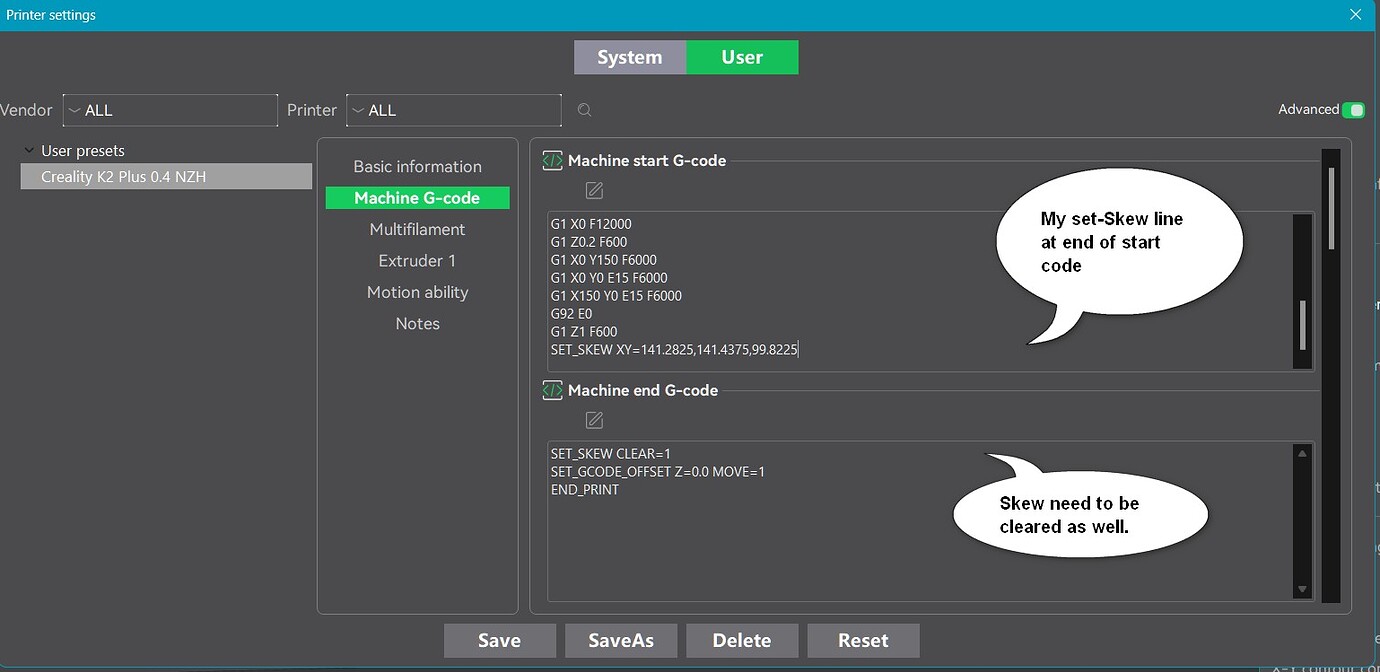Open the editor via pencil icon under end G-code
The height and width of the screenshot is (672, 1380).
click(x=594, y=420)
